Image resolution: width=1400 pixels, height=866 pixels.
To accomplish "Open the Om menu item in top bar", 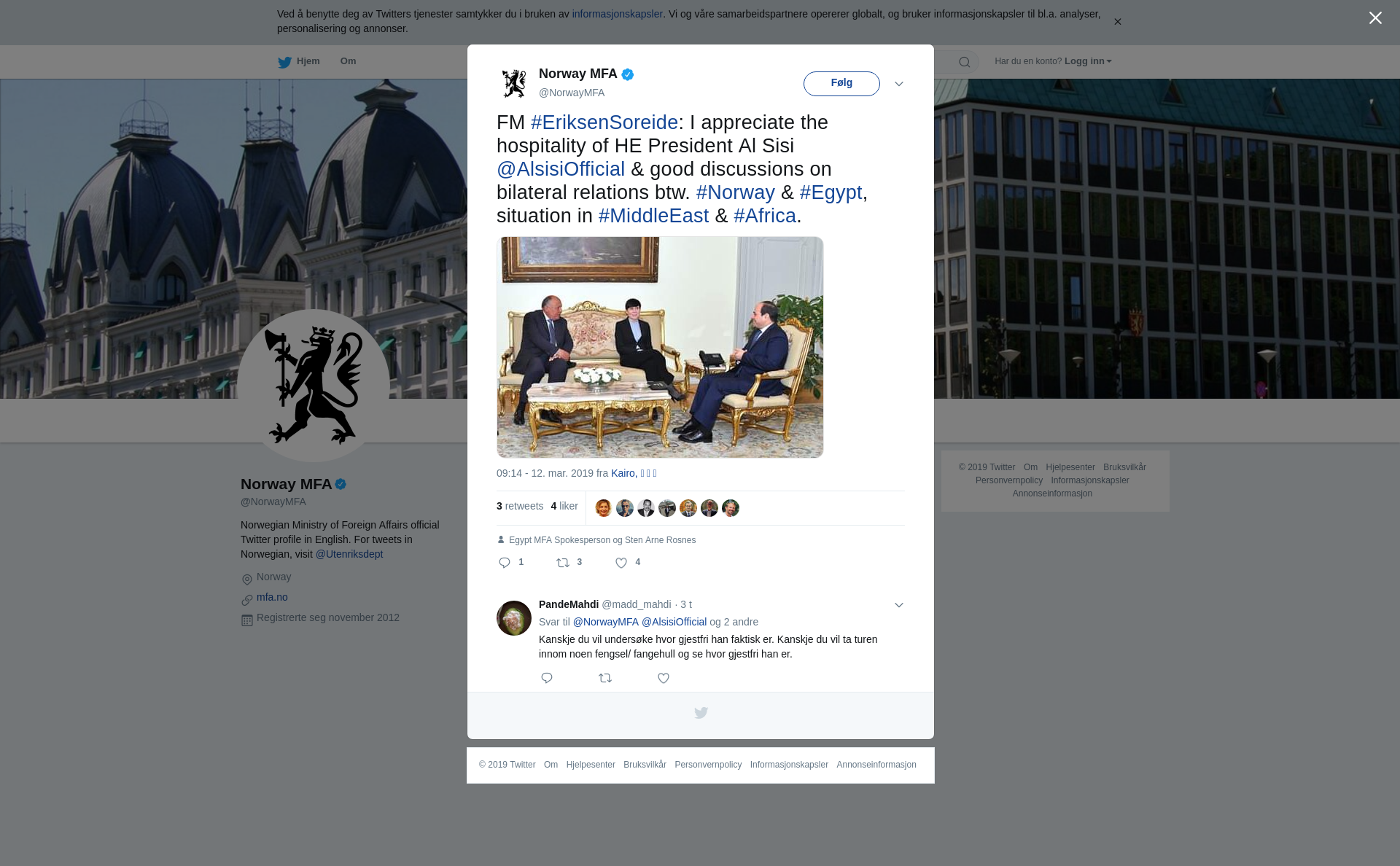I will pyautogui.click(x=348, y=61).
